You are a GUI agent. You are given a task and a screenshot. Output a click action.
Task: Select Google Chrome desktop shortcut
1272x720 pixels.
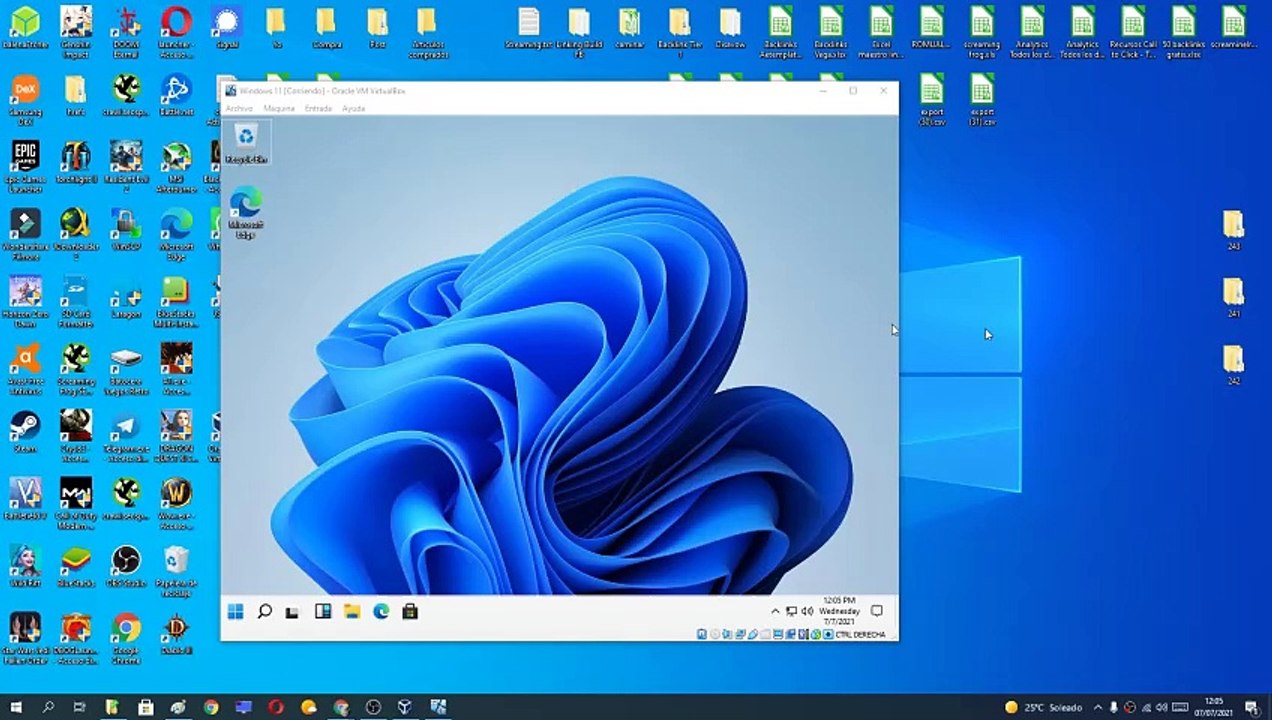126,638
